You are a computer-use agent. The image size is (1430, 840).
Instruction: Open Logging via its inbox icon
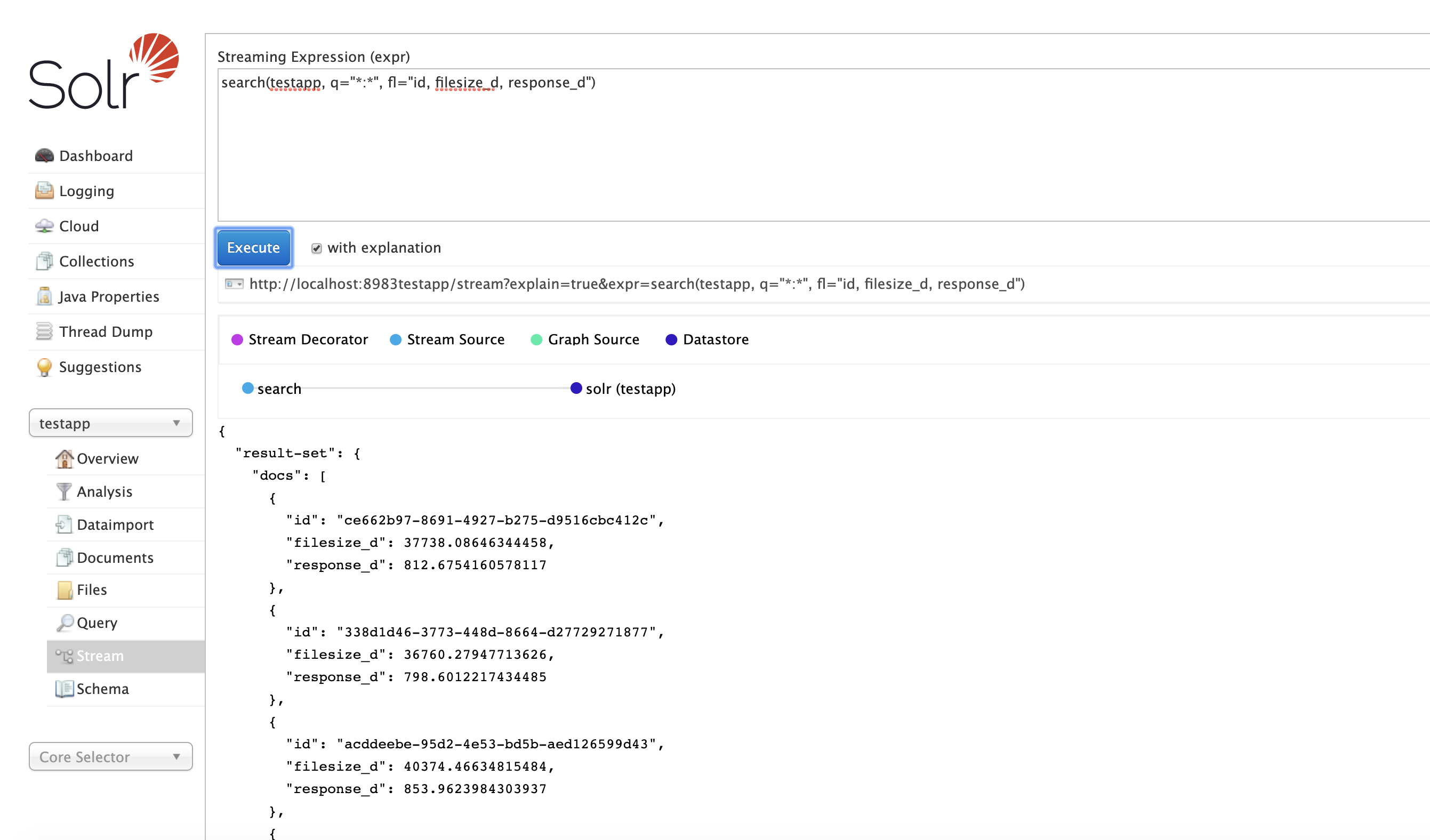pos(44,191)
